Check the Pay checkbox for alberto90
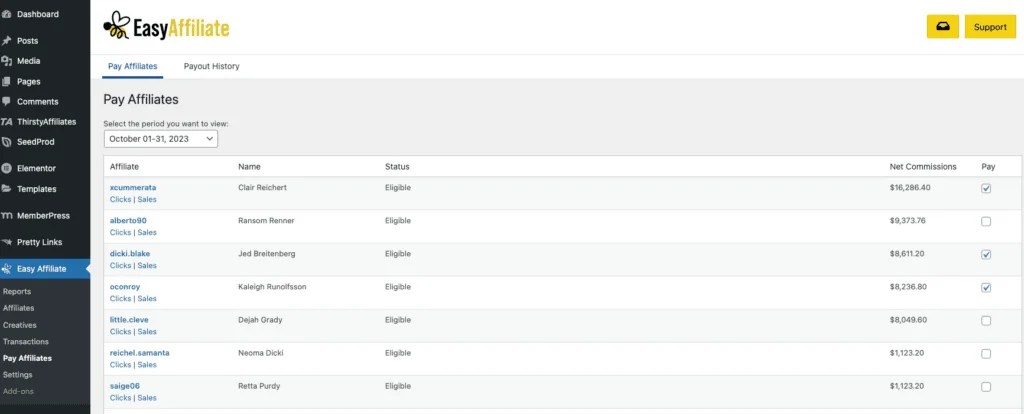1024x414 pixels. 986,221
